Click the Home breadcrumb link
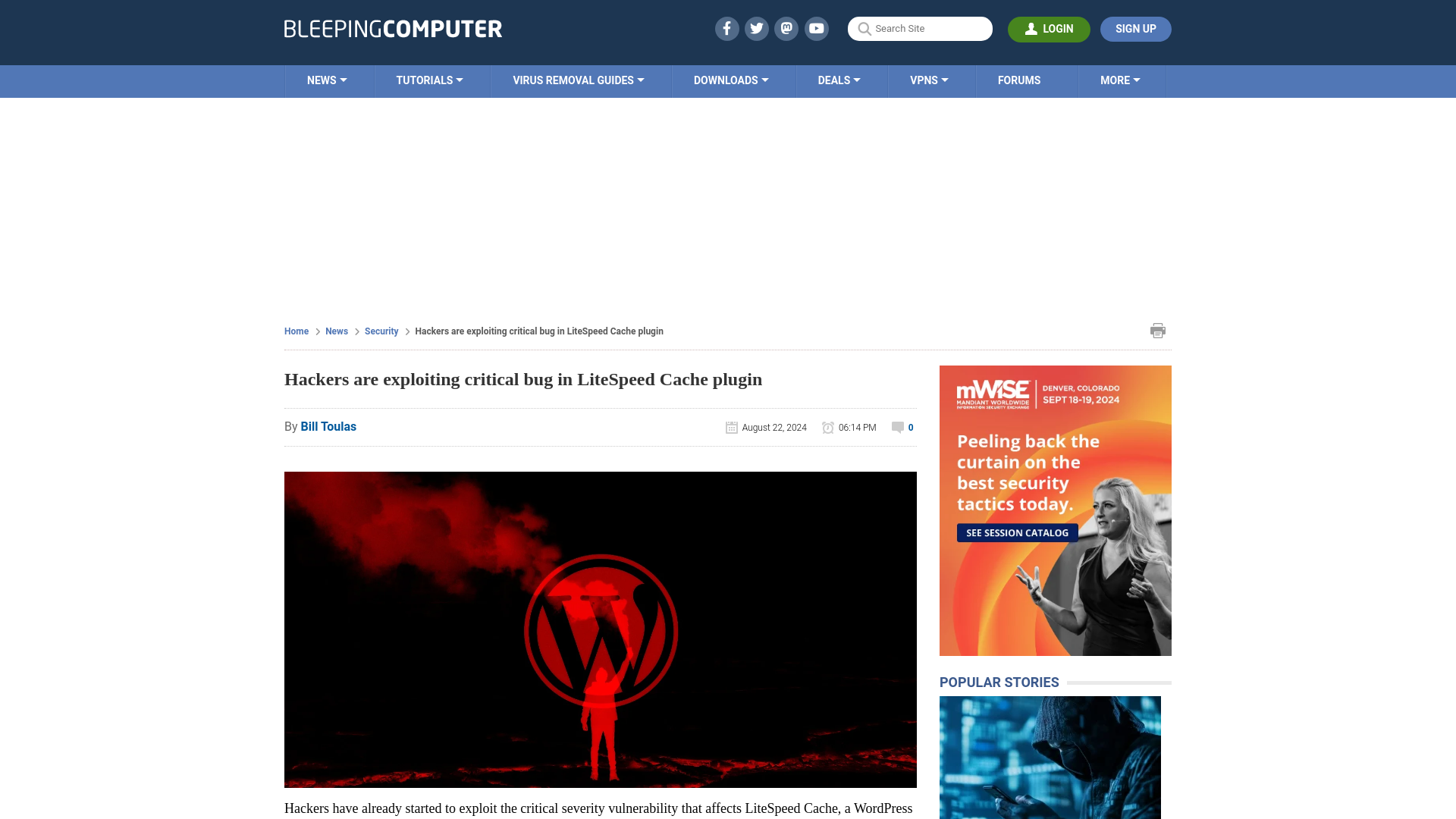Image resolution: width=1456 pixels, height=819 pixels. (x=296, y=331)
